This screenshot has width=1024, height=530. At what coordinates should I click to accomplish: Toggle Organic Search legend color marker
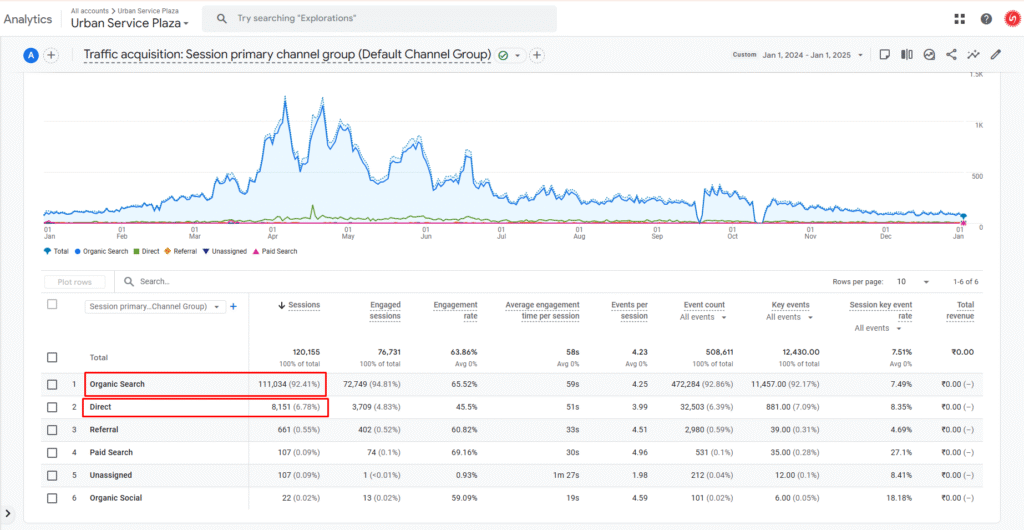(x=78, y=251)
